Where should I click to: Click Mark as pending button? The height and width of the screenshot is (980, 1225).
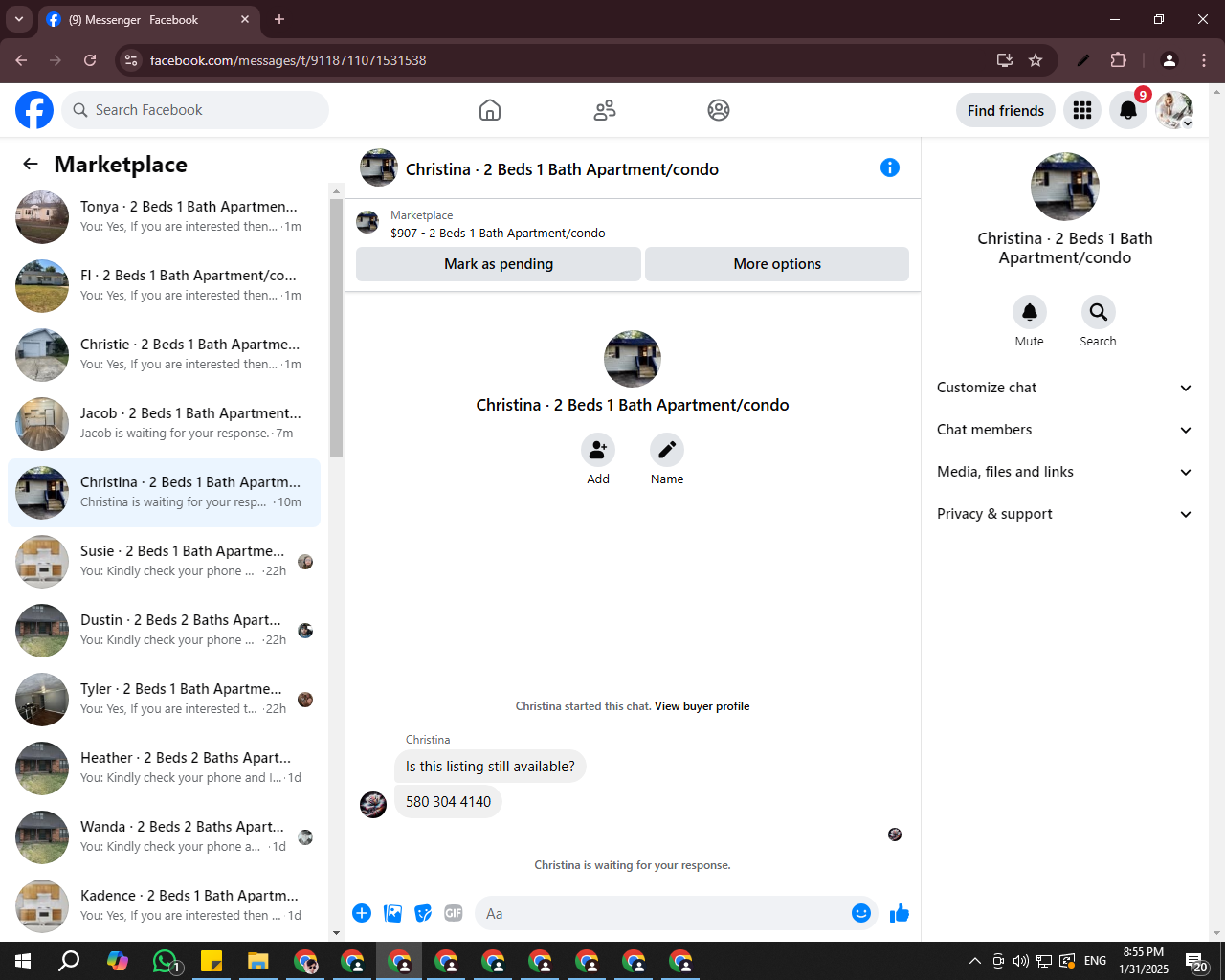tap(499, 264)
